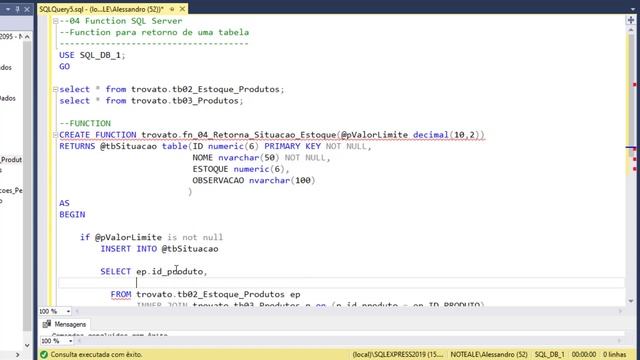
Task: Click the '0 linhas' row count status entry
Action: coord(615,355)
